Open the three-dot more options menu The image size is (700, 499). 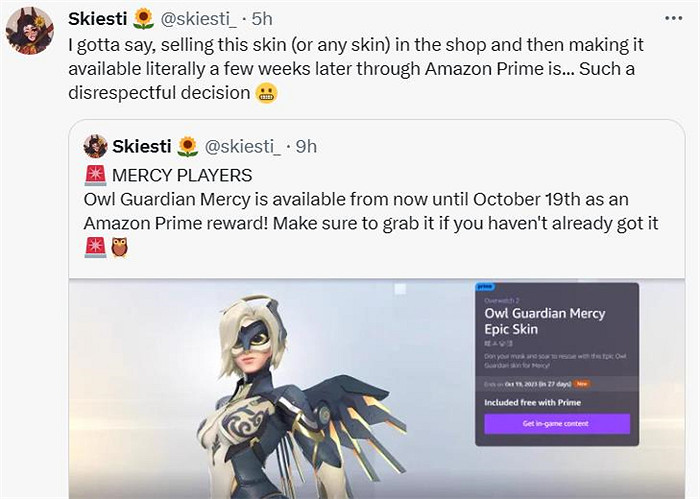click(673, 18)
